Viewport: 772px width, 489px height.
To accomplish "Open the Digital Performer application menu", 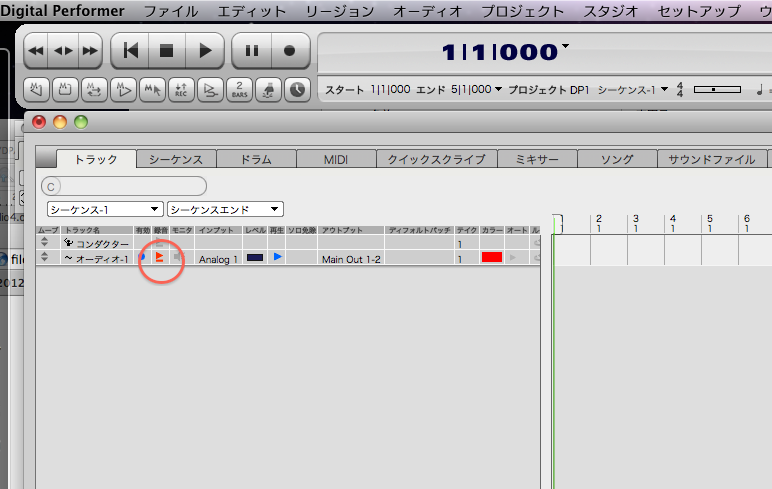I will pos(63,11).
